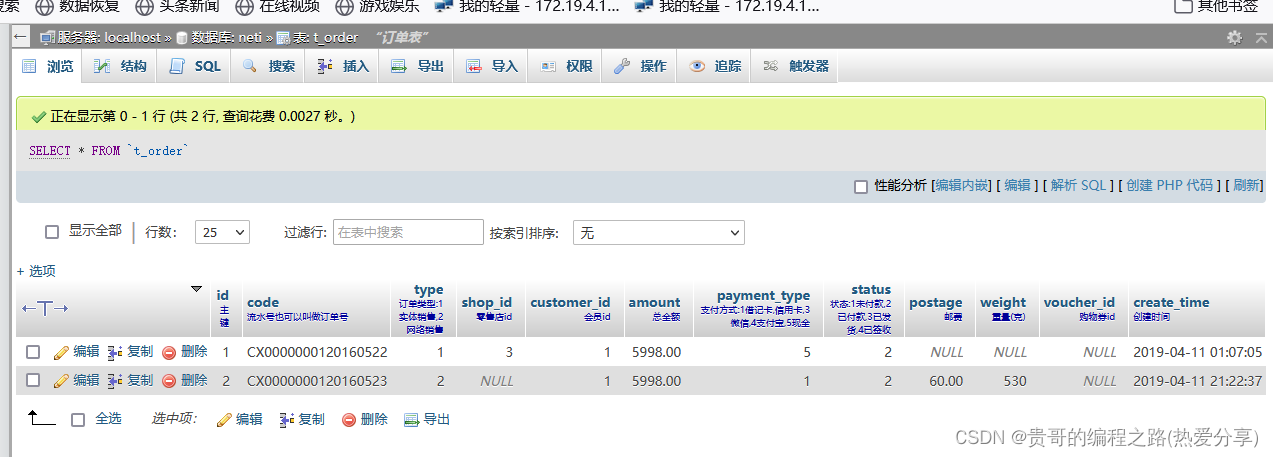1273x457 pixels.
Task: Sort by the payment_type column header
Action: click(x=763, y=296)
